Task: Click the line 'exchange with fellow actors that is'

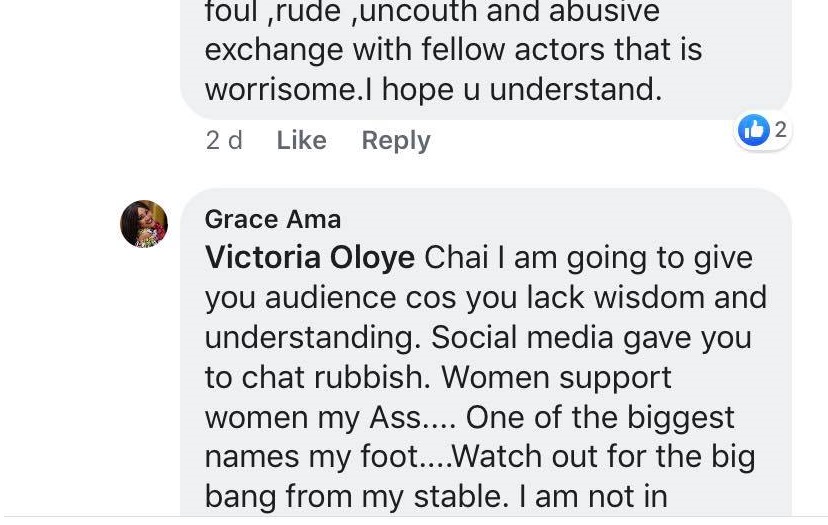Action: 453,49
